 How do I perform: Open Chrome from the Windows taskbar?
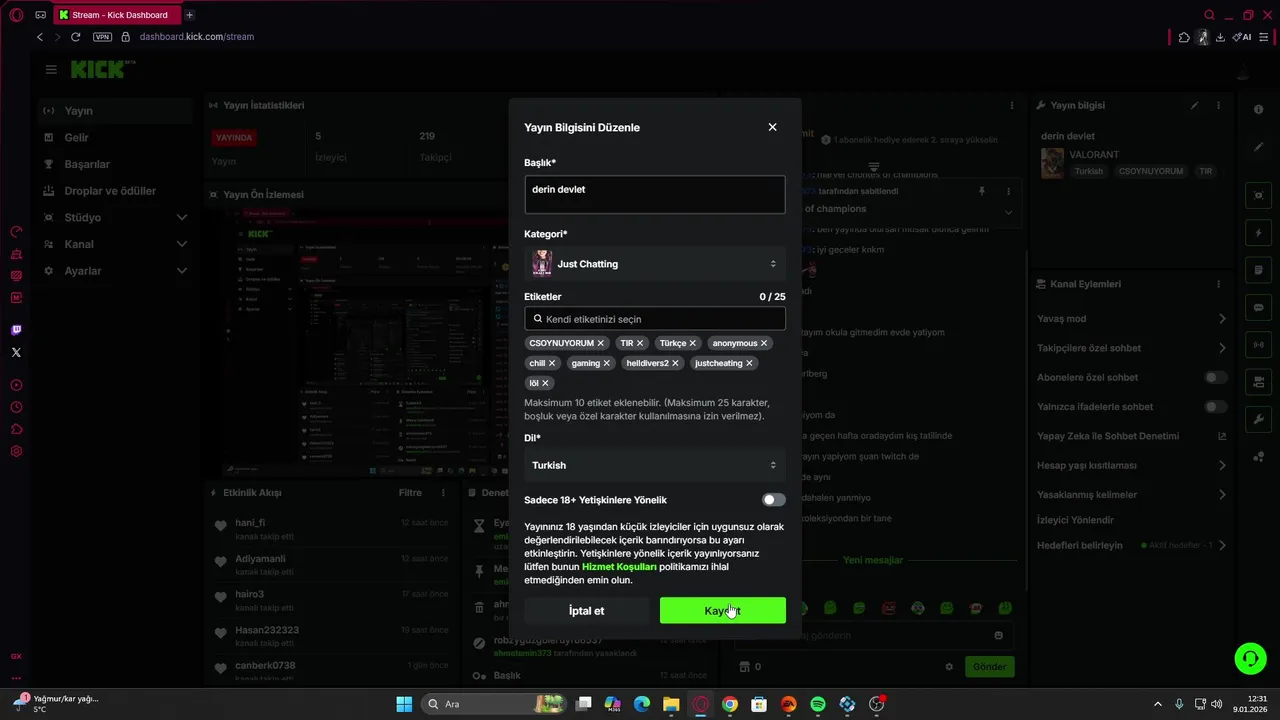tap(730, 704)
